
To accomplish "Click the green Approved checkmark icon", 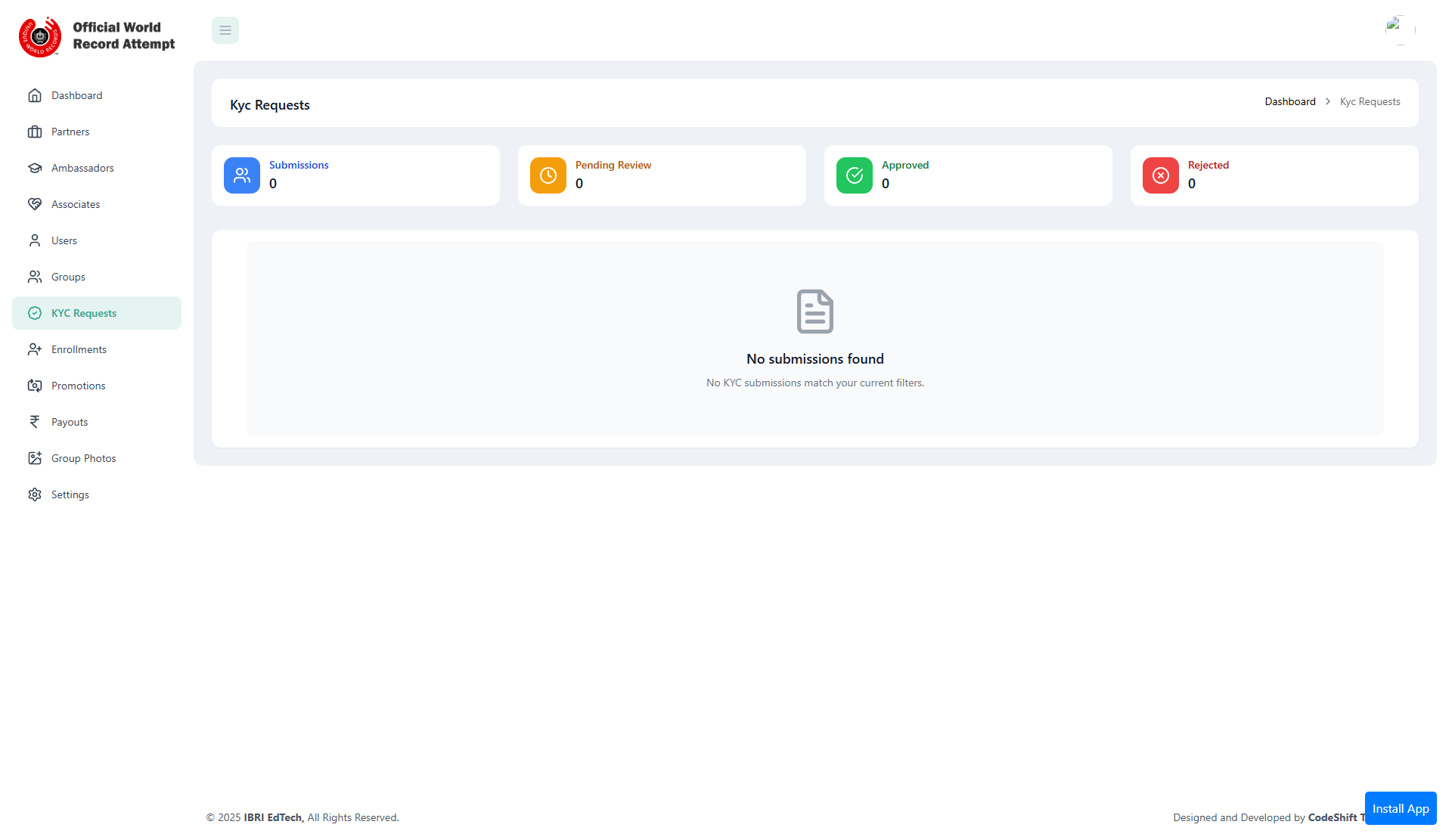I will coord(855,175).
